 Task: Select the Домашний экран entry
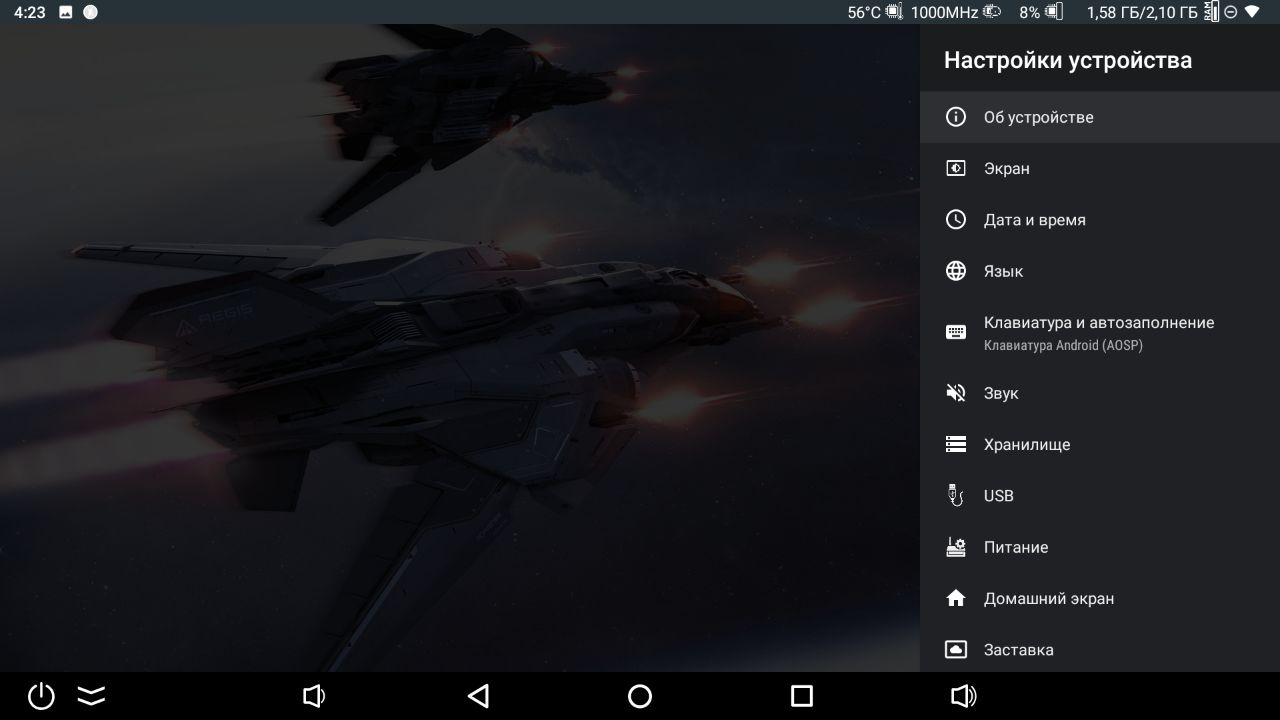click(1100, 598)
